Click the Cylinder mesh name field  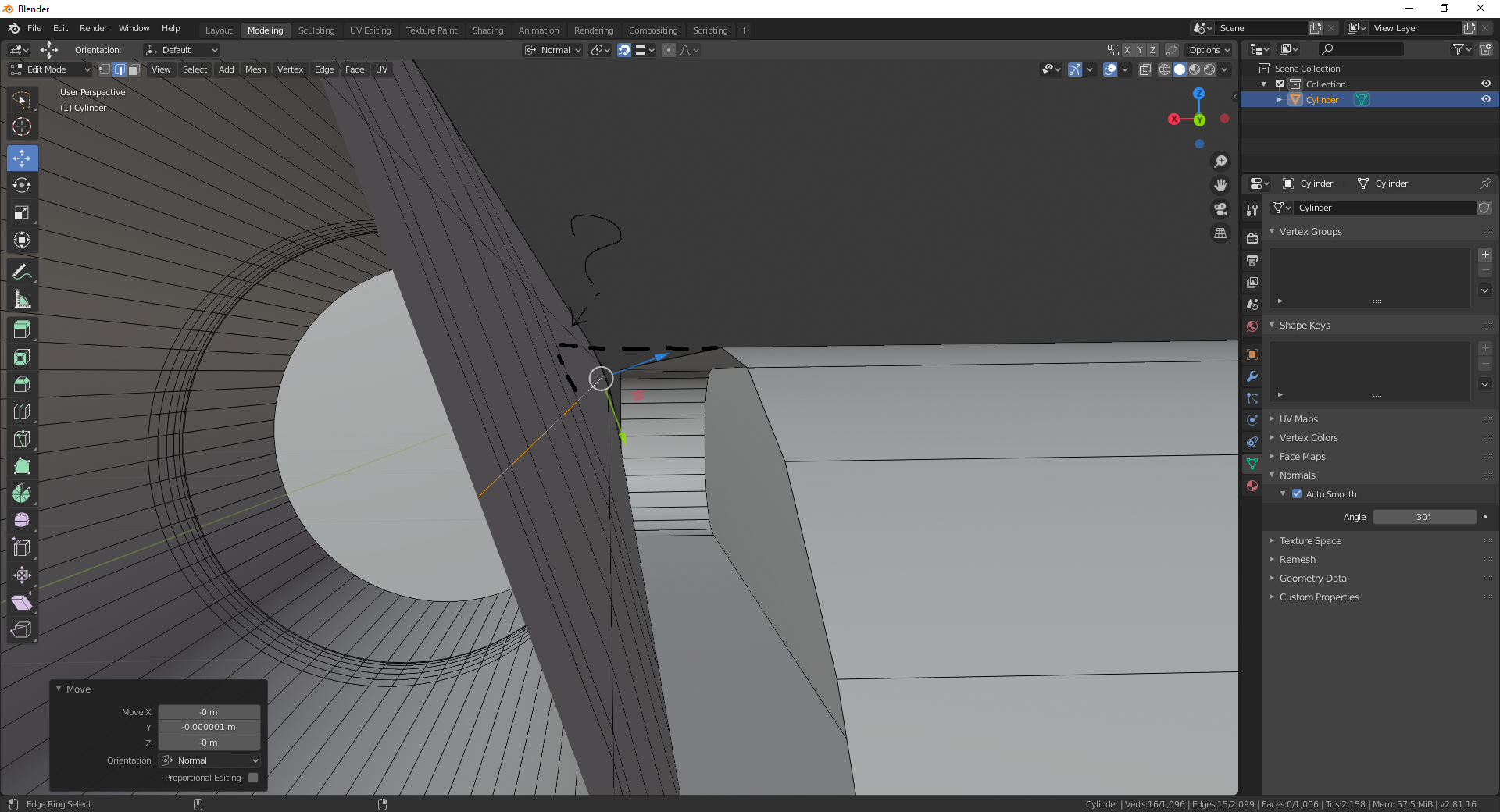[1384, 208]
